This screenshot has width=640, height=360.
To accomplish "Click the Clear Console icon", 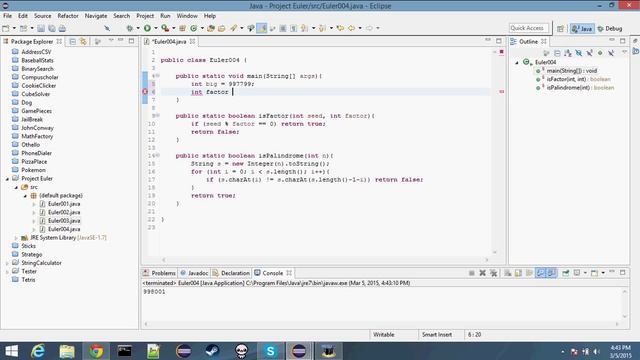I will click(507, 273).
